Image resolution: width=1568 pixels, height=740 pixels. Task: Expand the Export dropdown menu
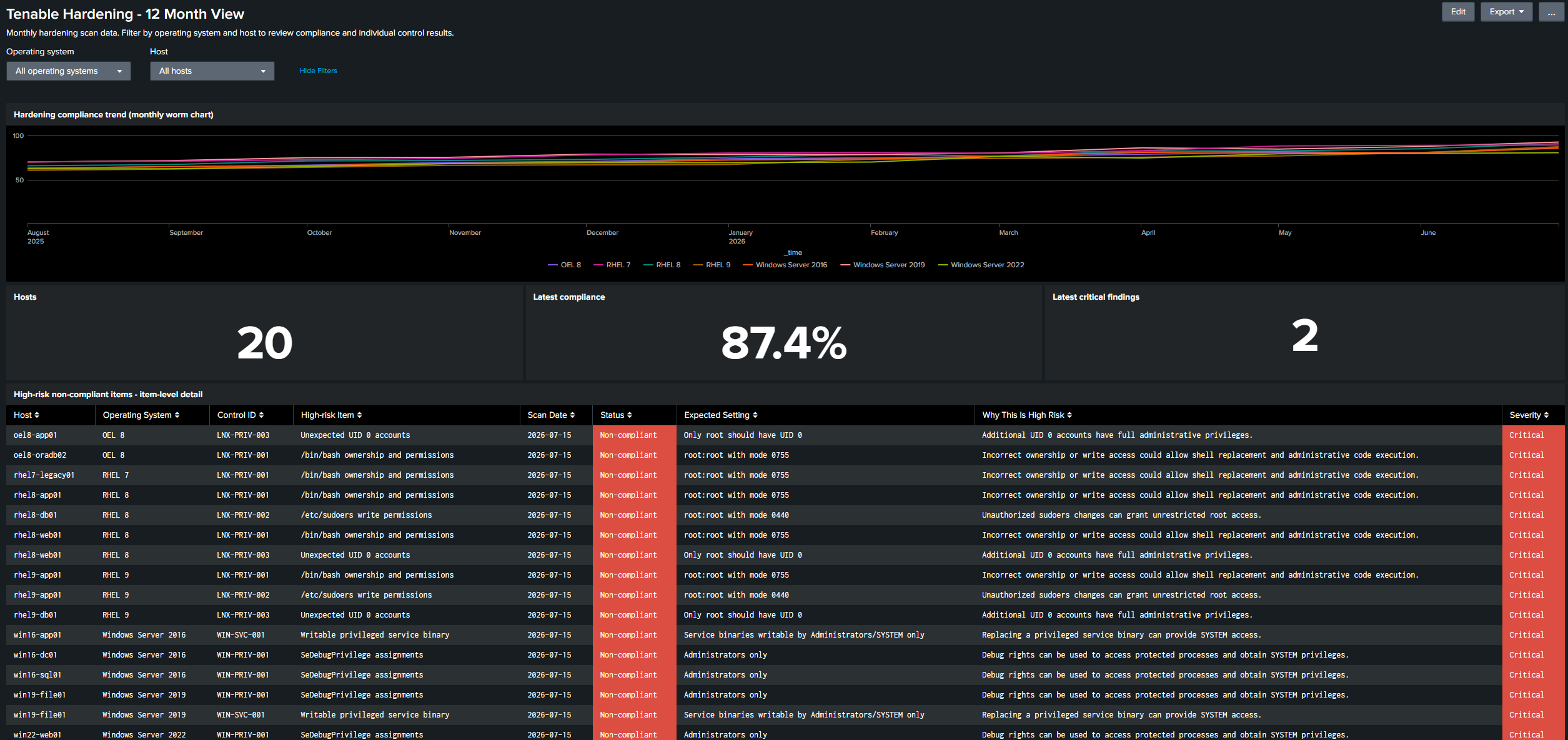[x=1506, y=12]
